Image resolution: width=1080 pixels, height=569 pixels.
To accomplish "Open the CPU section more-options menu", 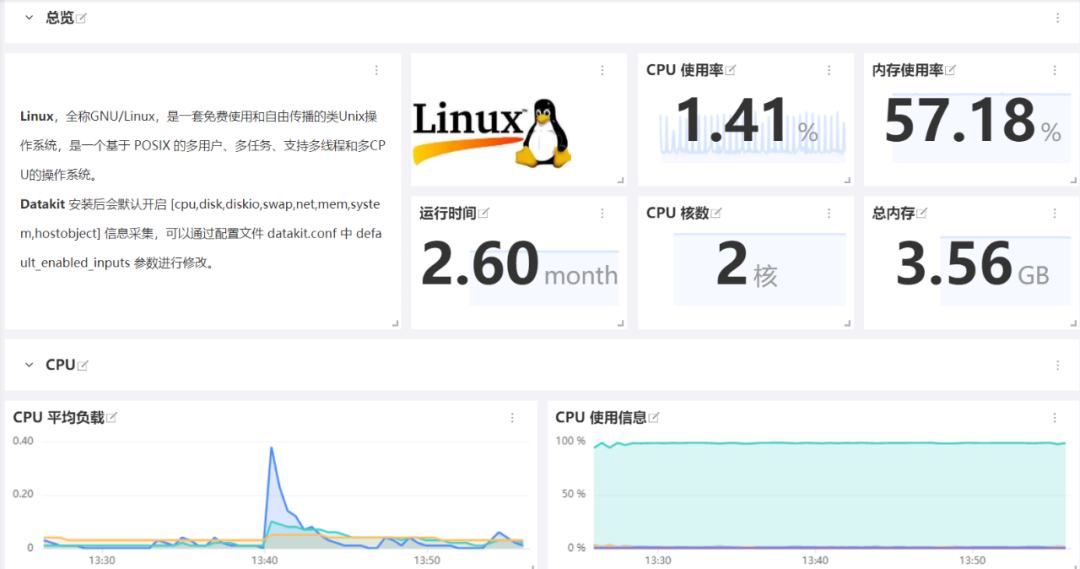I will pos(1058,365).
